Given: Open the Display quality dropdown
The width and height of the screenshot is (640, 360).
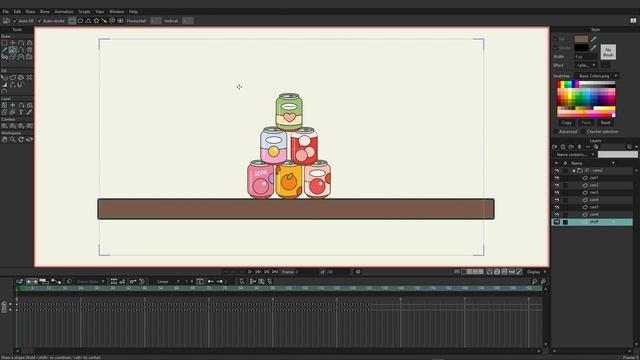Looking at the screenshot, I should click(536, 272).
